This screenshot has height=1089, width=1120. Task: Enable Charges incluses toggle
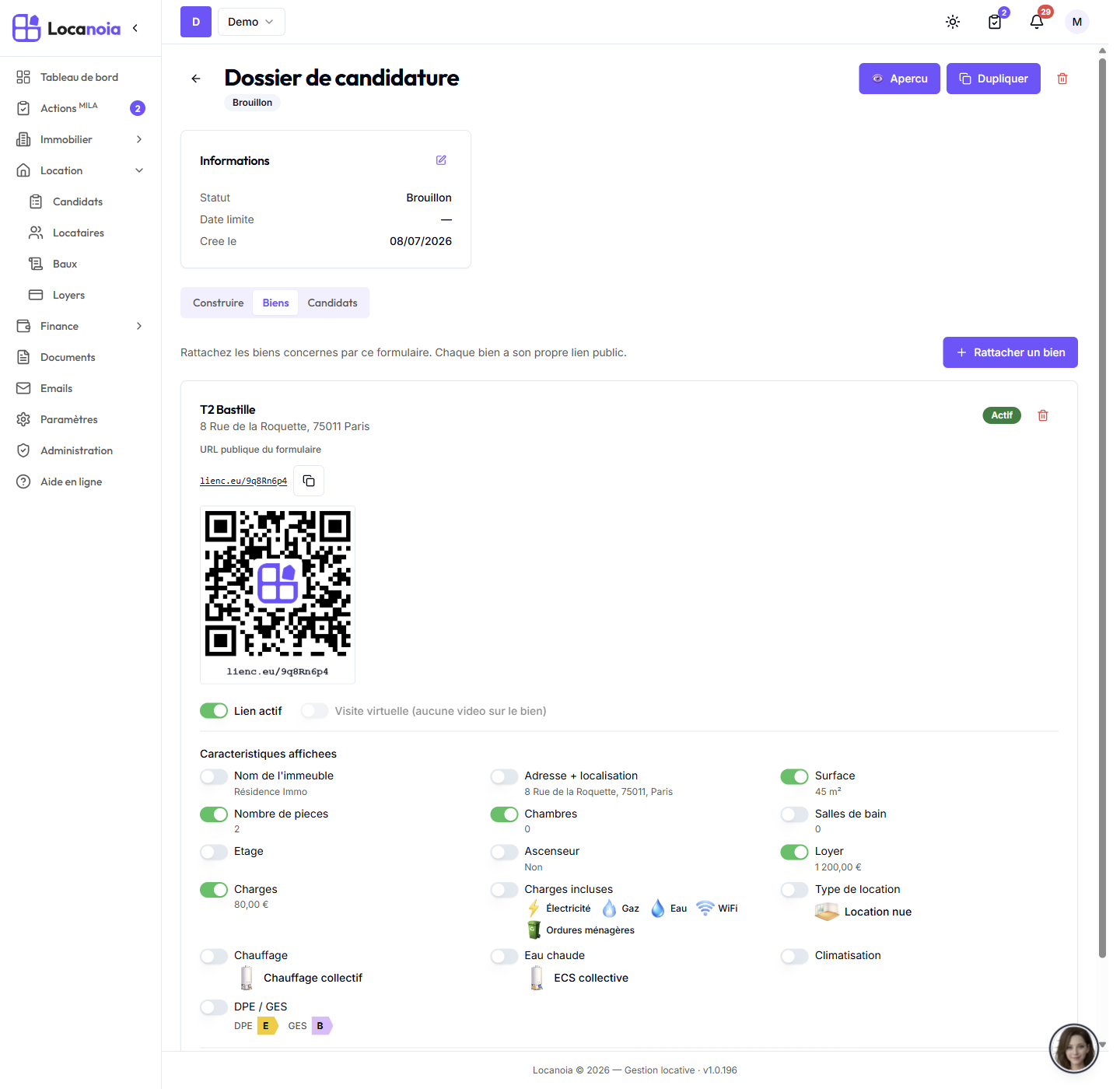[504, 890]
